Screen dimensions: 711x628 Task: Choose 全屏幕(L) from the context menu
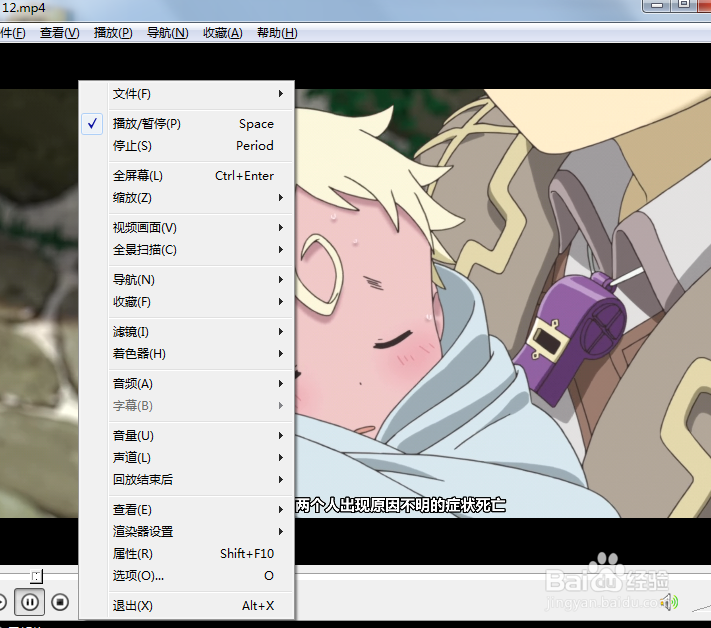[186, 175]
